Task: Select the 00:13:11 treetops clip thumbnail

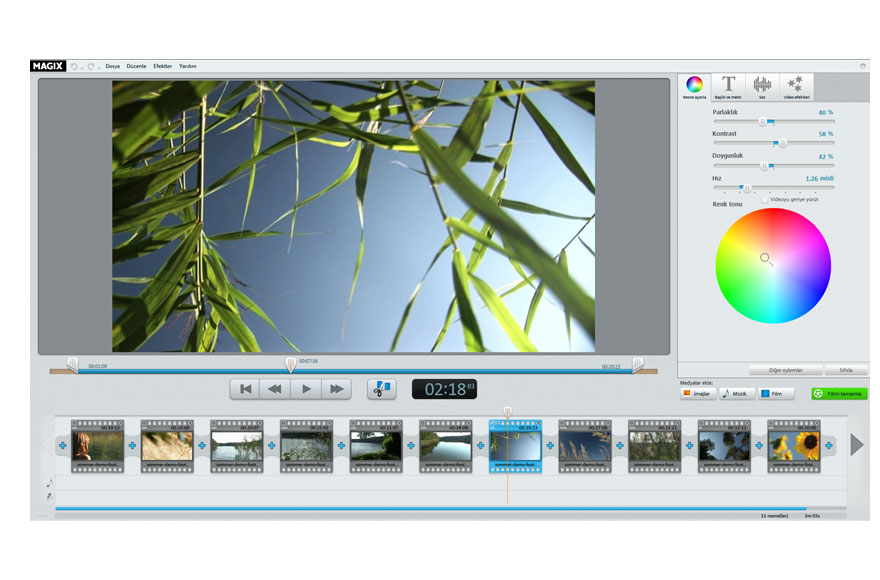Action: click(724, 446)
